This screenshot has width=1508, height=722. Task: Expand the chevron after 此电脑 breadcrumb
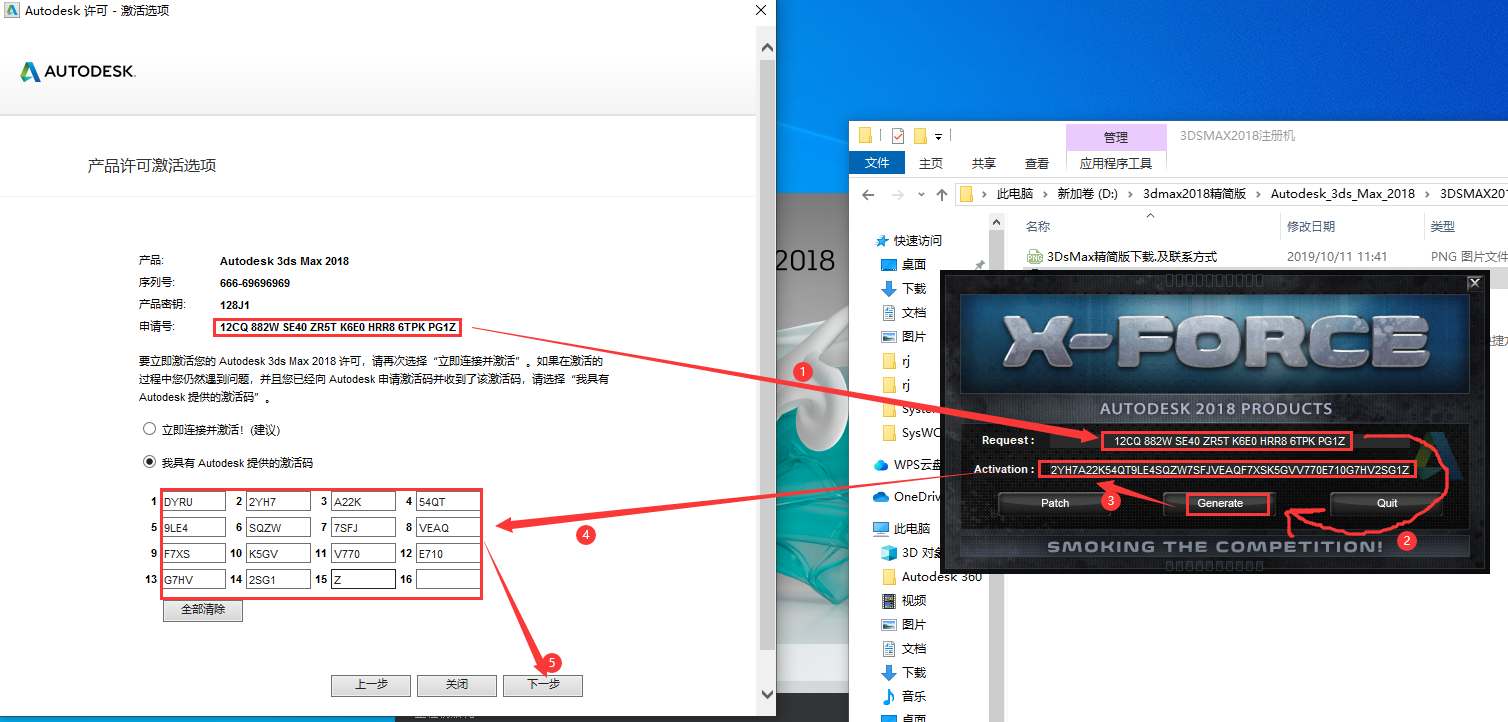click(1046, 194)
